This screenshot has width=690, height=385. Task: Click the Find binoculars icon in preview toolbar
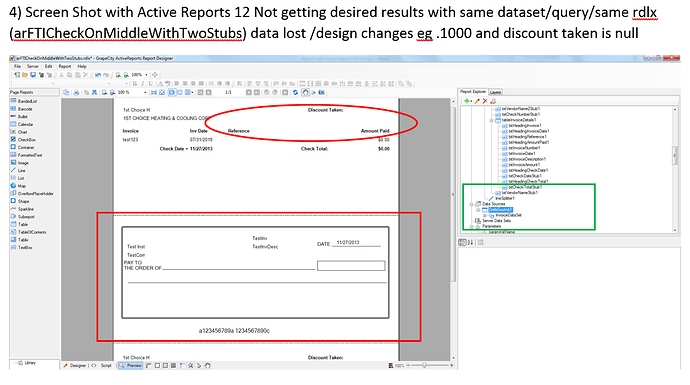pyautogui.click(x=95, y=92)
